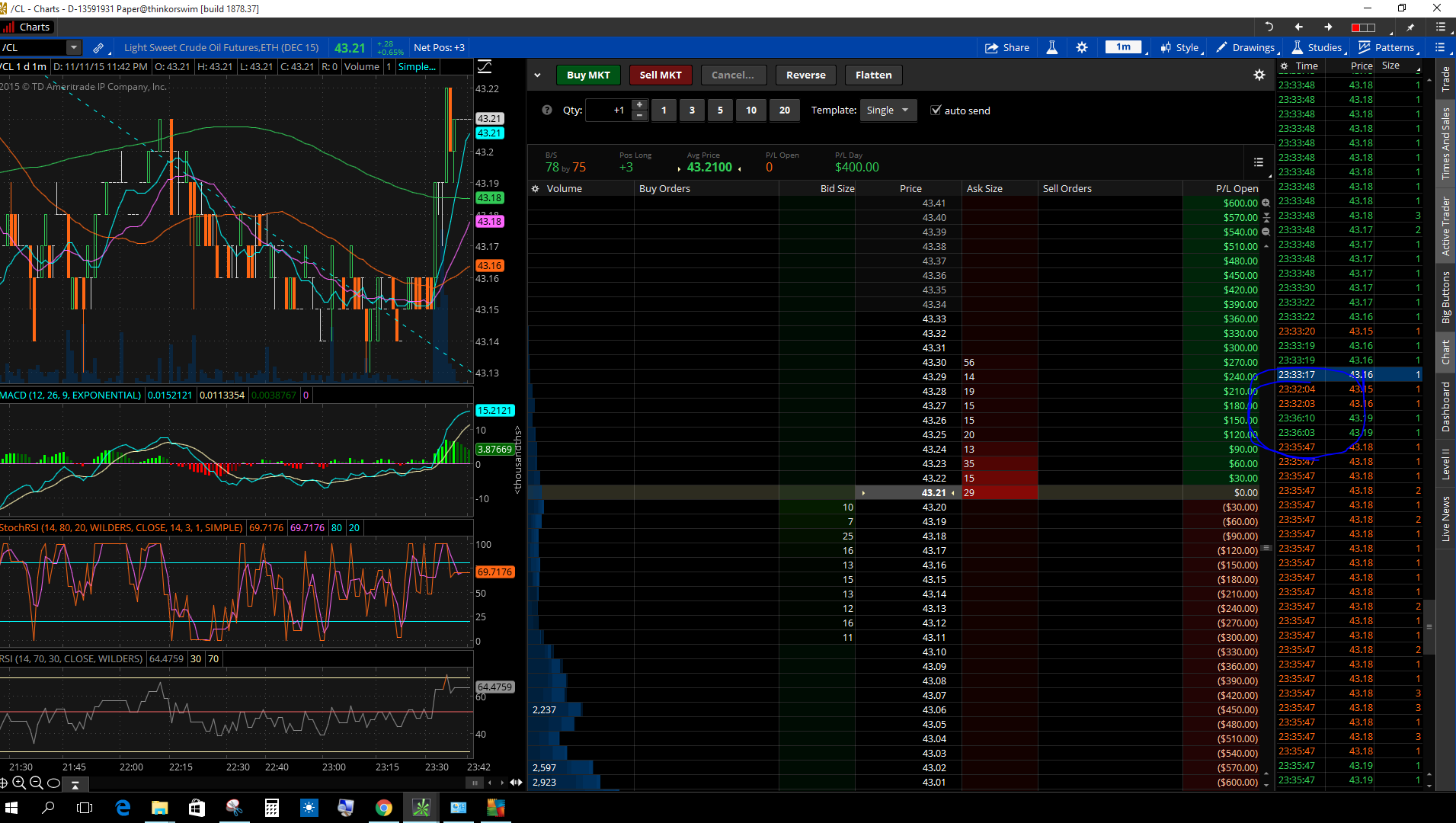Select the crosshair pan tool under chart
Image resolution: width=1456 pixels, height=823 pixels.
coord(4,783)
